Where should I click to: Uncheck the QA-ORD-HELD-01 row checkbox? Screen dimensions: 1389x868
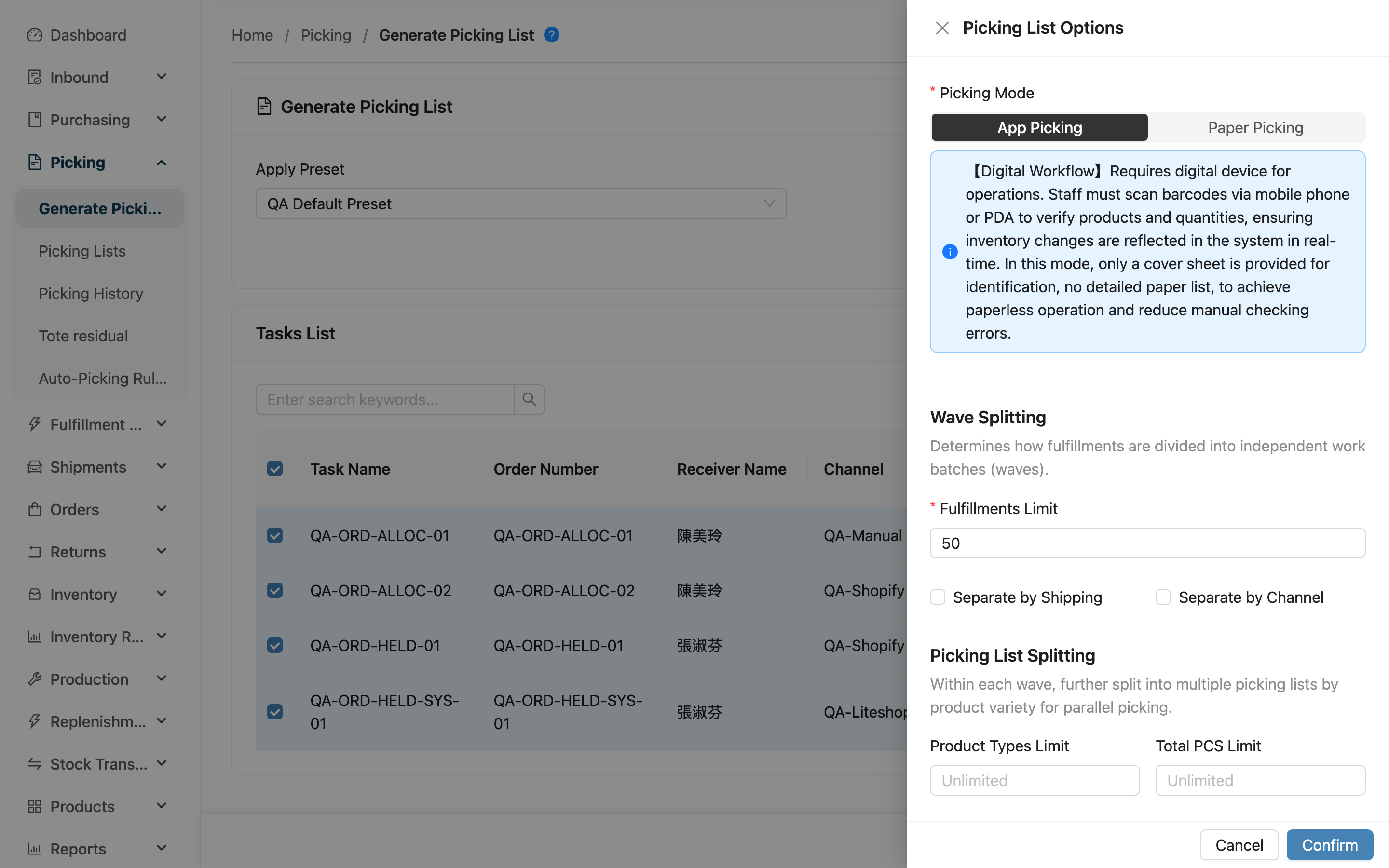coord(275,646)
